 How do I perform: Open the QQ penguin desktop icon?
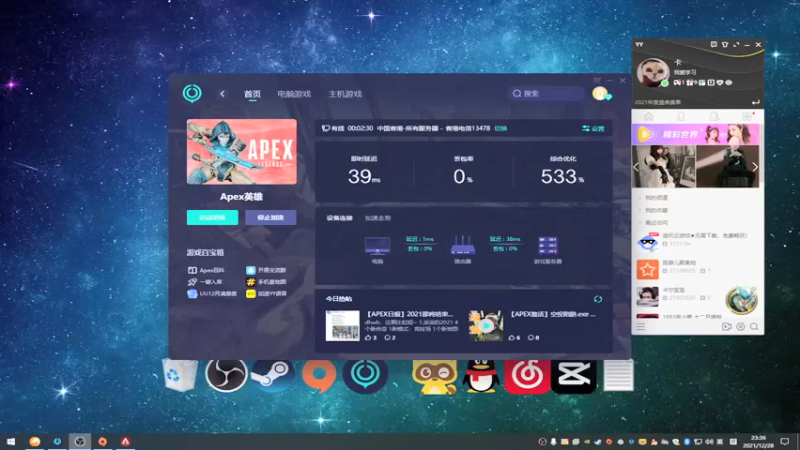480,375
